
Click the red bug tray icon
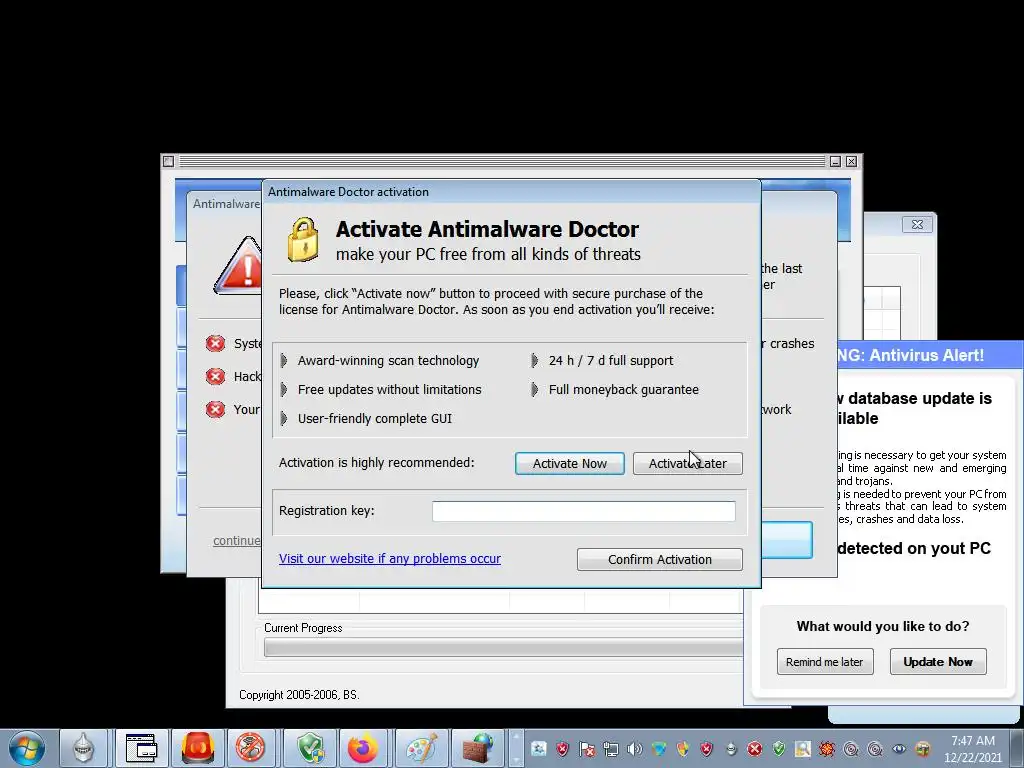[x=827, y=749]
